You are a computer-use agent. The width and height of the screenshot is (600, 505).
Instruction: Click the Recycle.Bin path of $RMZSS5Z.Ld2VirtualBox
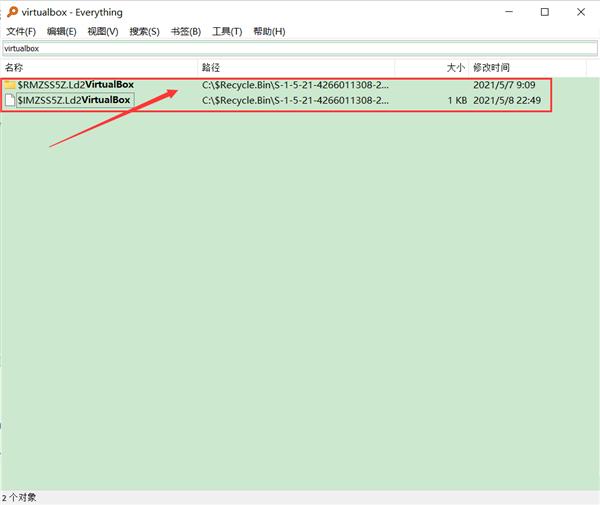pos(295,85)
